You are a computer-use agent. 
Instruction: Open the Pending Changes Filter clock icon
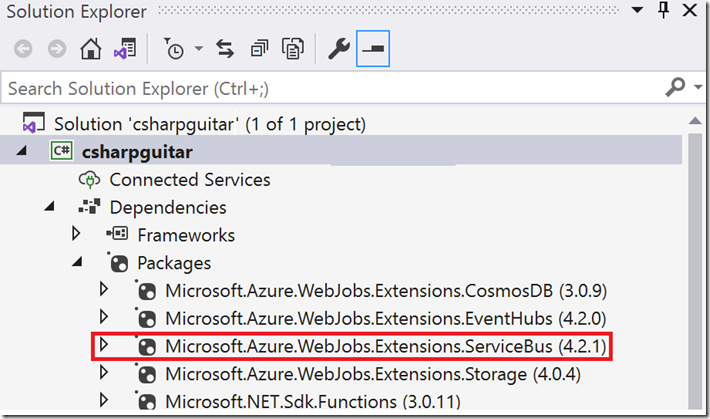pos(174,48)
